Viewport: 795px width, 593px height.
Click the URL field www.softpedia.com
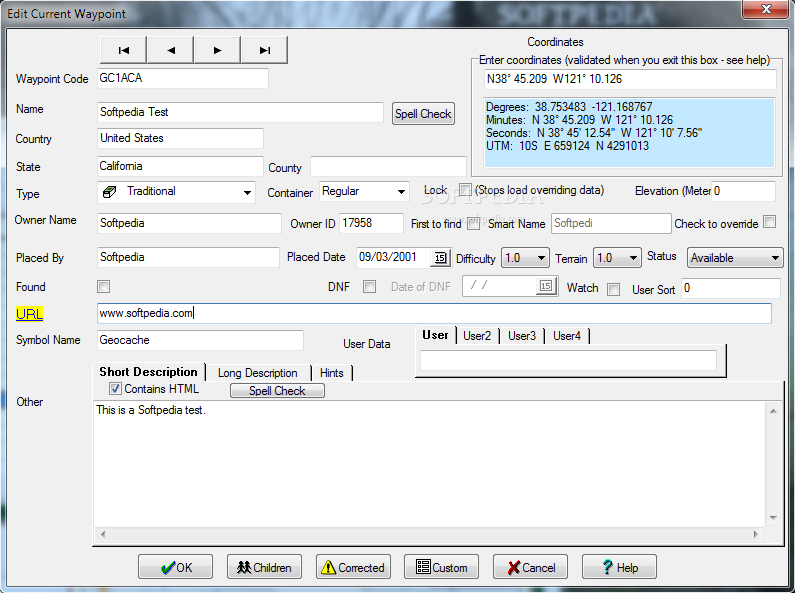pyautogui.click(x=434, y=313)
